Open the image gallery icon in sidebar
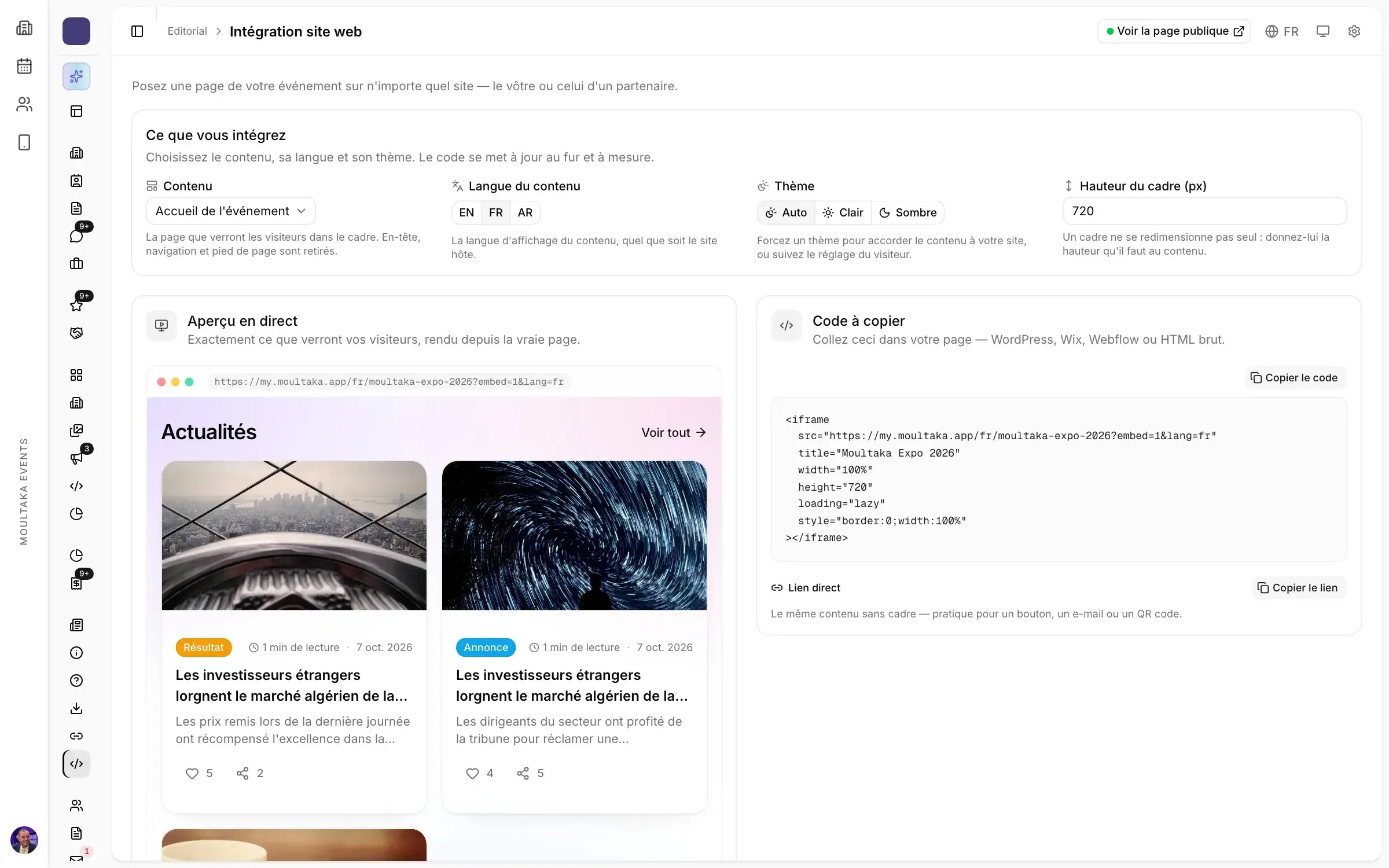This screenshot has width=1389, height=868. click(x=76, y=431)
